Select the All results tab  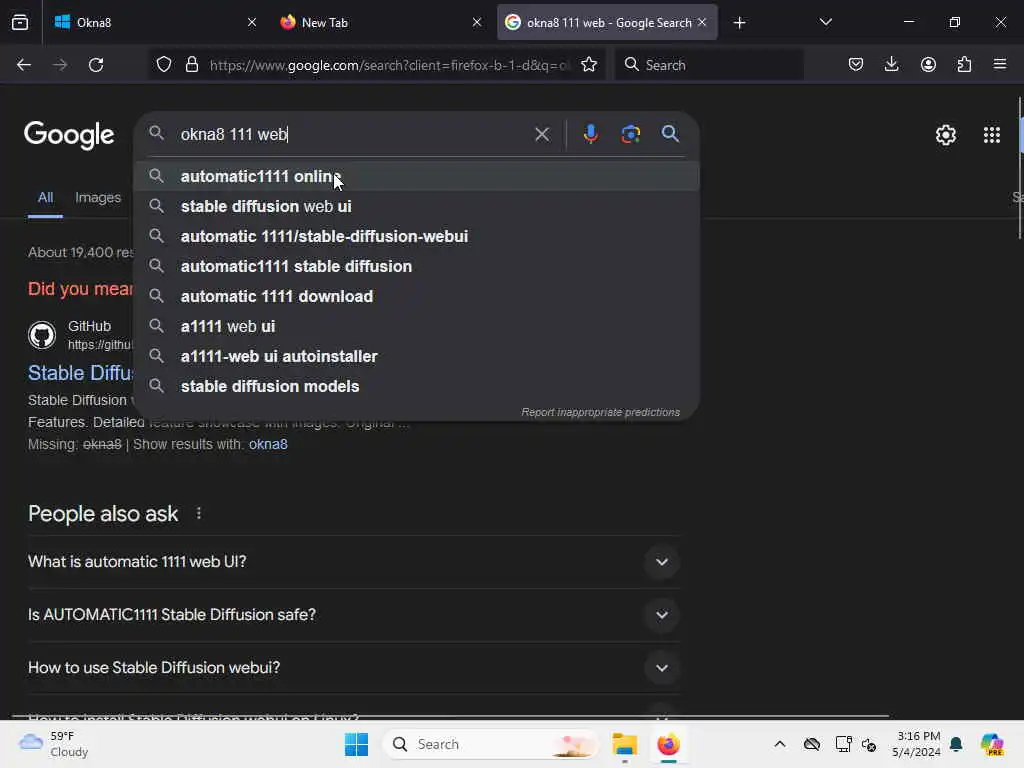coord(45,197)
